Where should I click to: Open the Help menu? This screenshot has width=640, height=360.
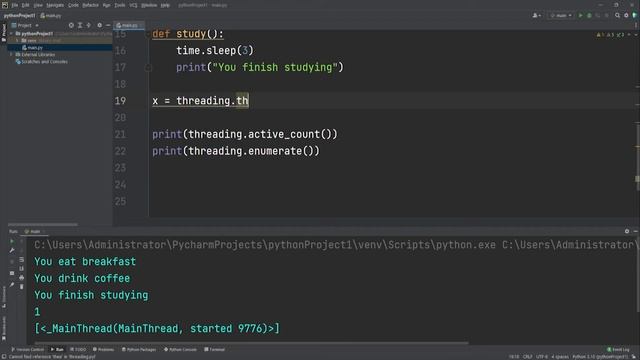(165, 5)
